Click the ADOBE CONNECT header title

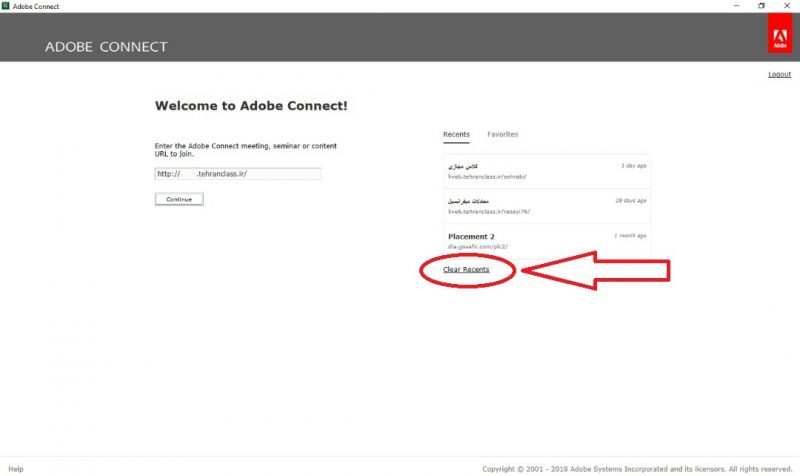pyautogui.click(x=106, y=47)
